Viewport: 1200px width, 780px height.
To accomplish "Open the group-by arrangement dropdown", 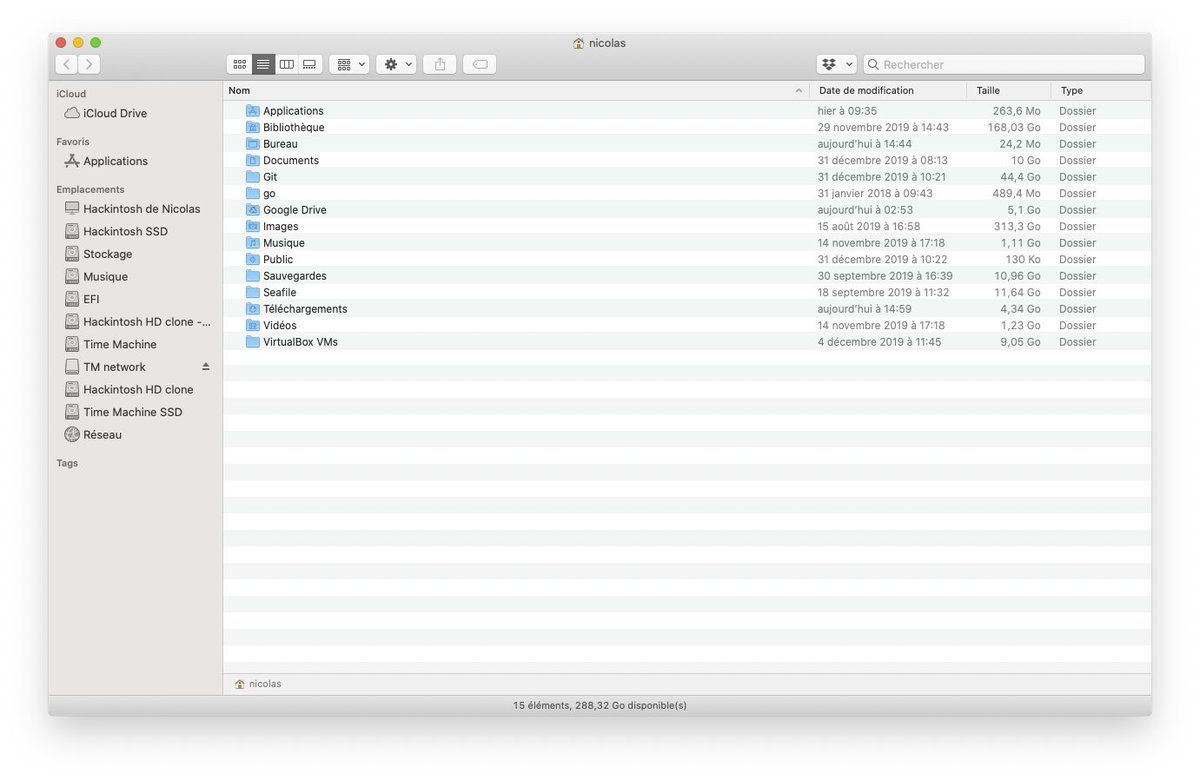I will click(349, 64).
